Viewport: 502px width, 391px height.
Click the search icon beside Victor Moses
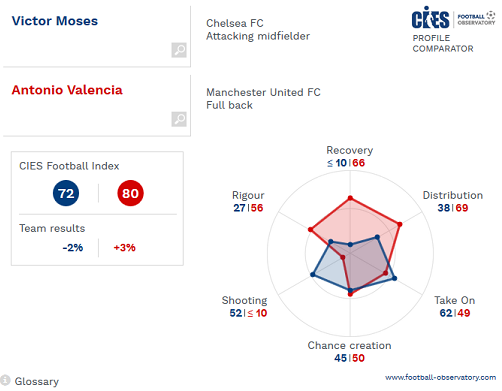point(179,50)
